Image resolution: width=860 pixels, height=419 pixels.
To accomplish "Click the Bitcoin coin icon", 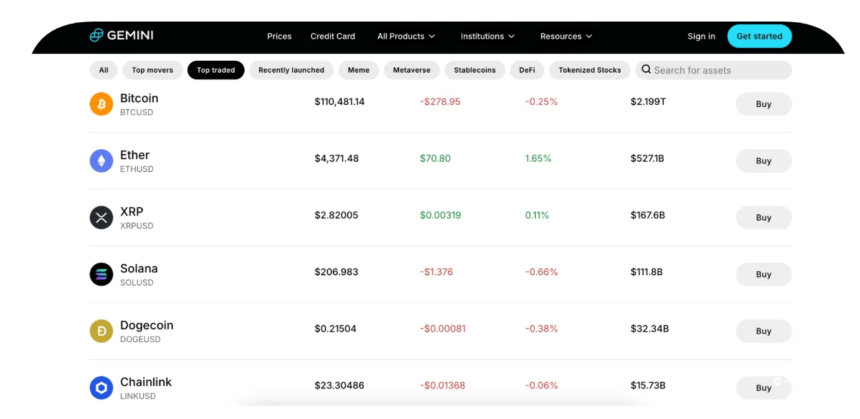I will click(101, 104).
